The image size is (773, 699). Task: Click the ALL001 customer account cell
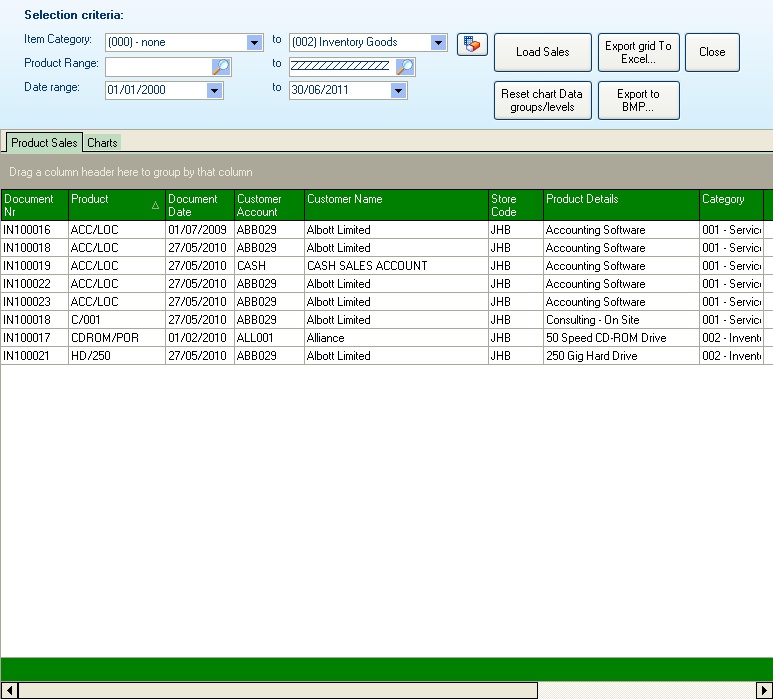pyautogui.click(x=269, y=338)
